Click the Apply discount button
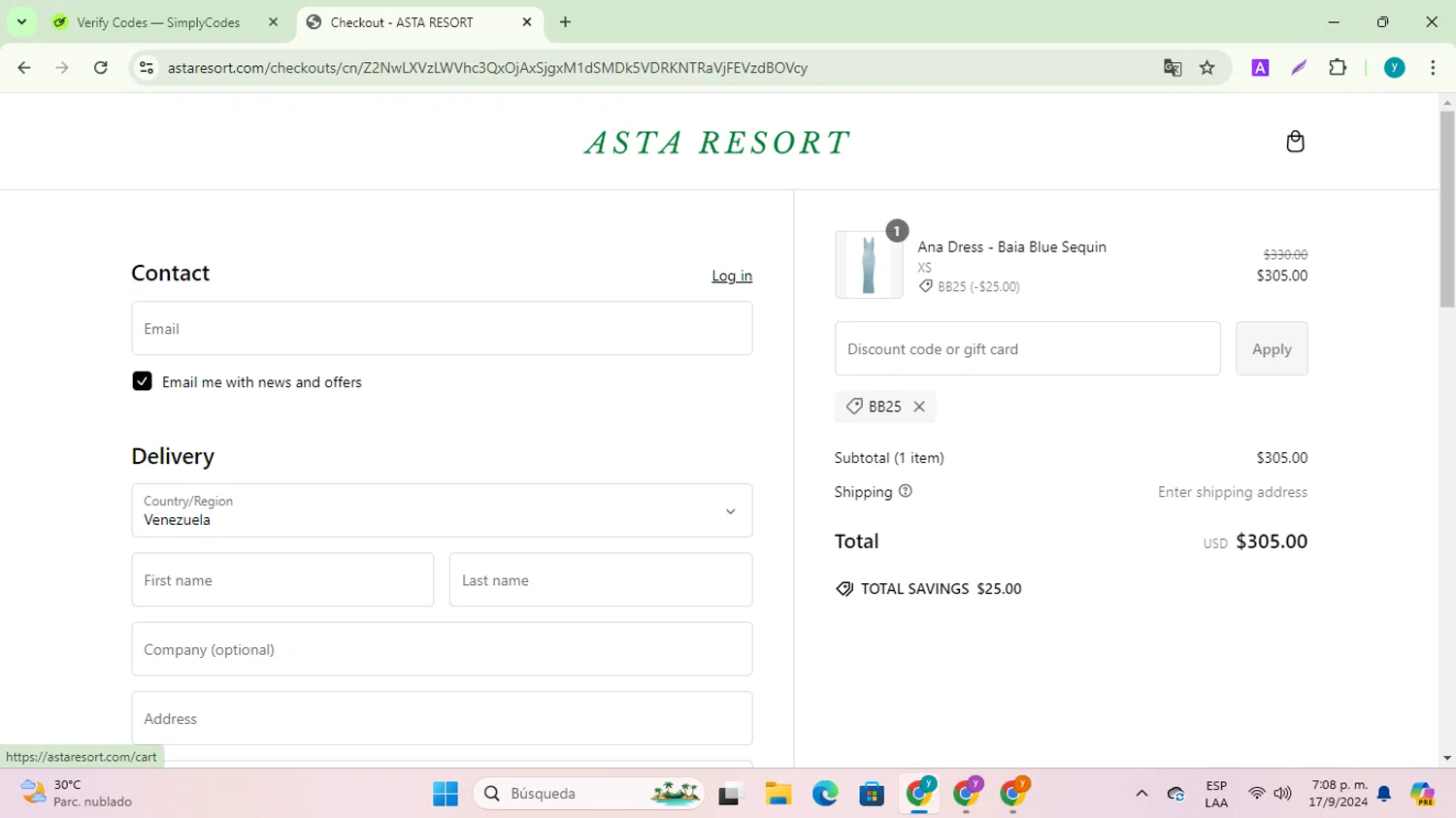Screen dimensions: 1456x818 pyautogui.click(x=1272, y=348)
